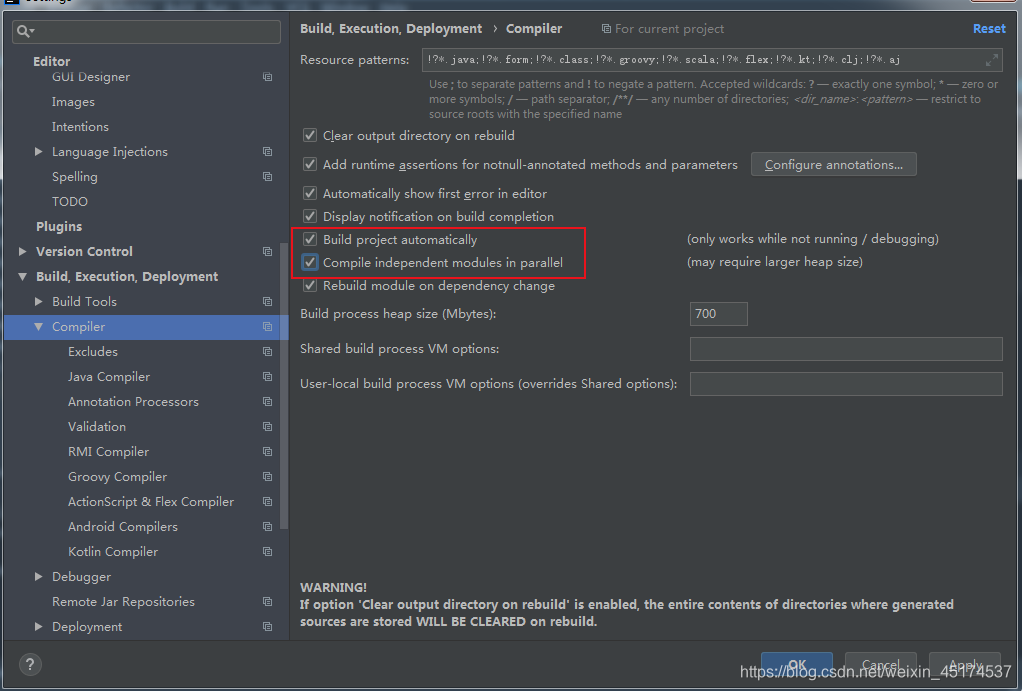Select Remote Jar Repositories in the tree
The height and width of the screenshot is (691, 1022).
pos(123,602)
